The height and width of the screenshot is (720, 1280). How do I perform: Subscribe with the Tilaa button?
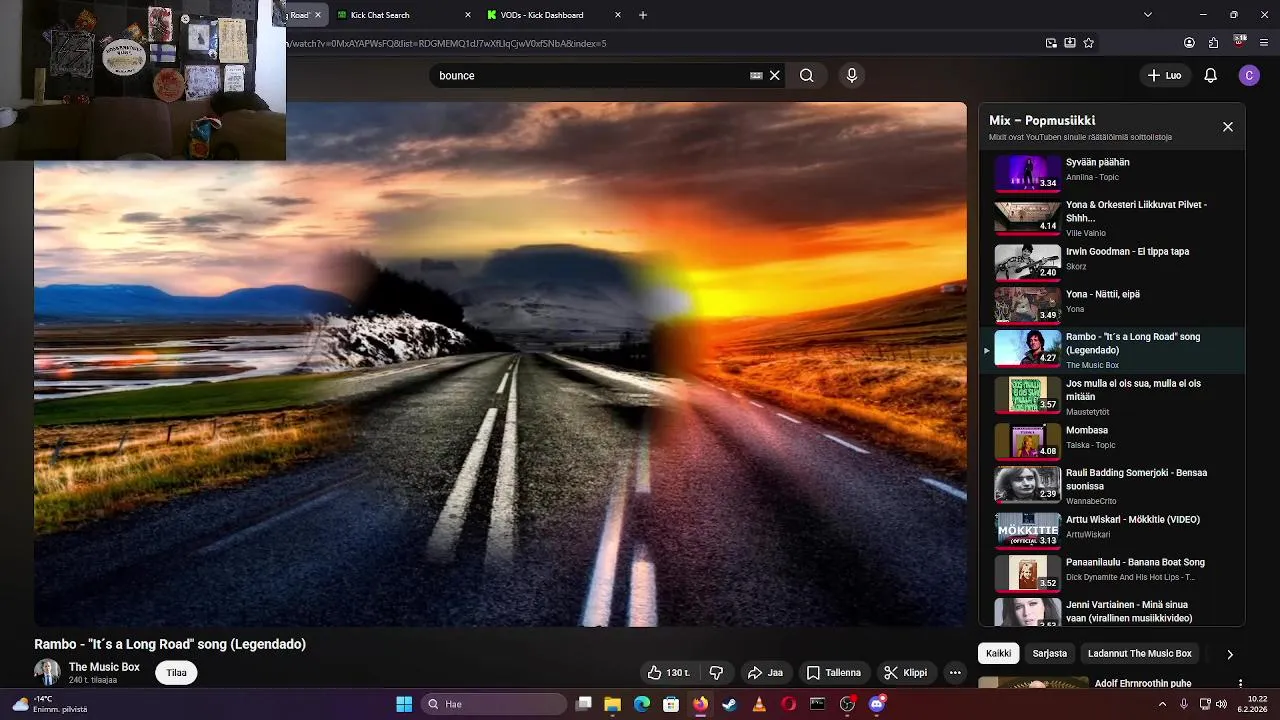pyautogui.click(x=177, y=673)
